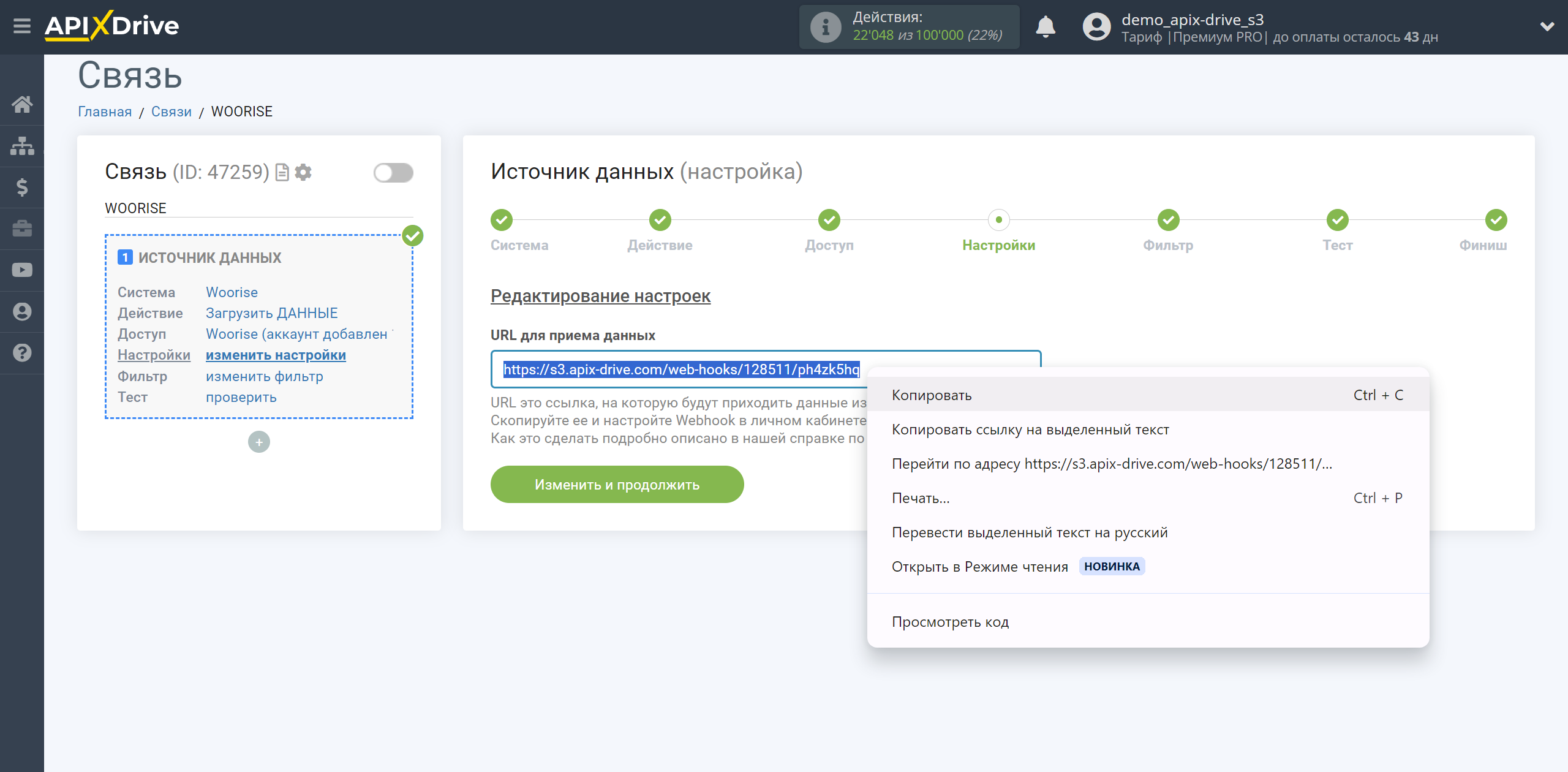The width and height of the screenshot is (1568, 772).
Task: Add a new block with plus button
Action: 259,442
